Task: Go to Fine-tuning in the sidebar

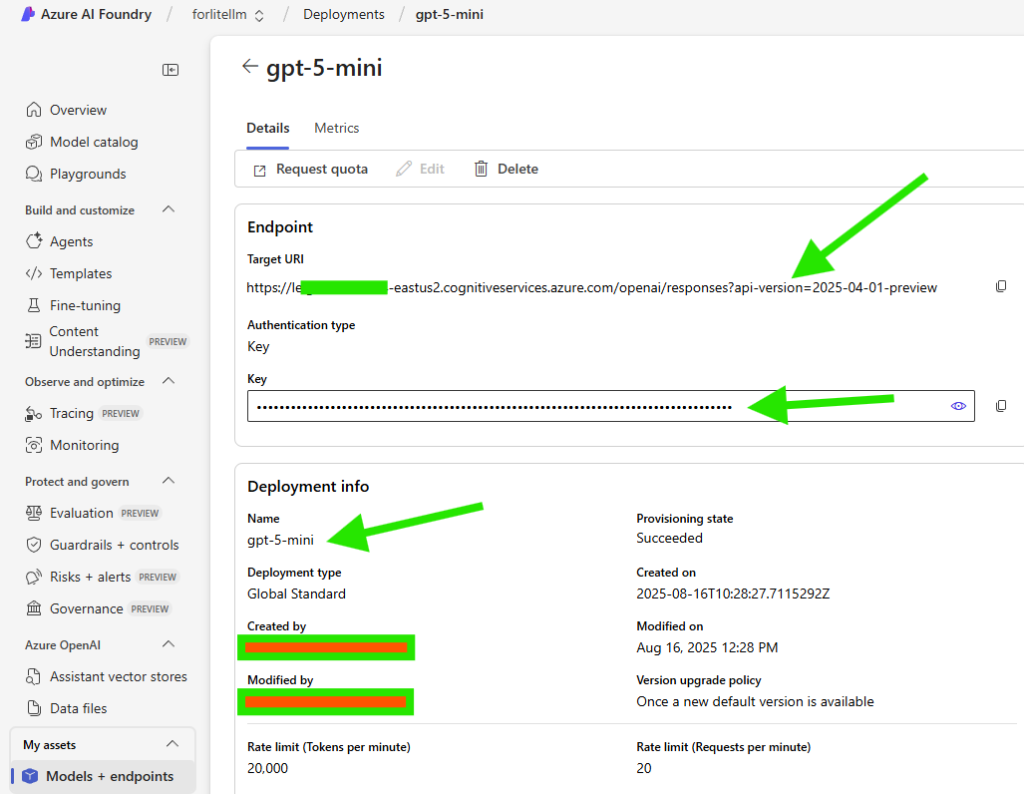Action: [76, 305]
